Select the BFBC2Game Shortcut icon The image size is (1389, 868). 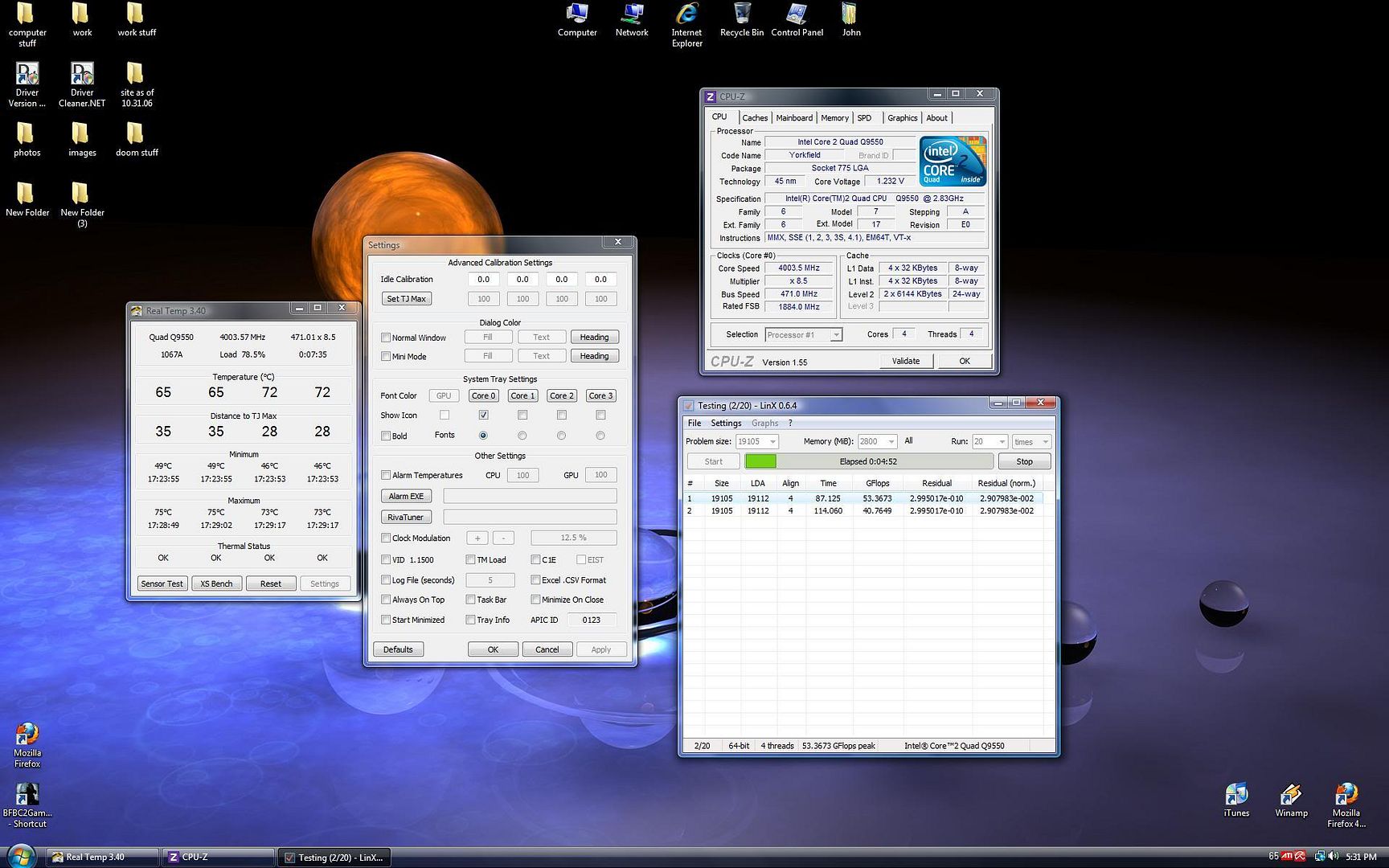[27, 805]
